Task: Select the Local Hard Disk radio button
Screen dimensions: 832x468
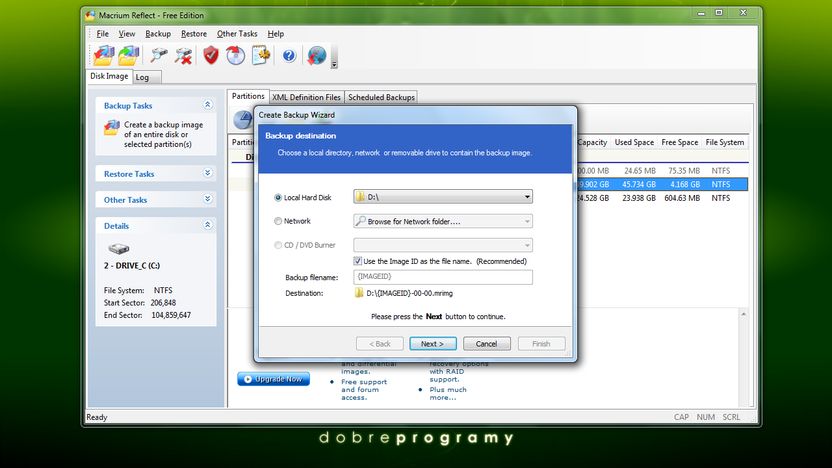Action: (x=278, y=197)
